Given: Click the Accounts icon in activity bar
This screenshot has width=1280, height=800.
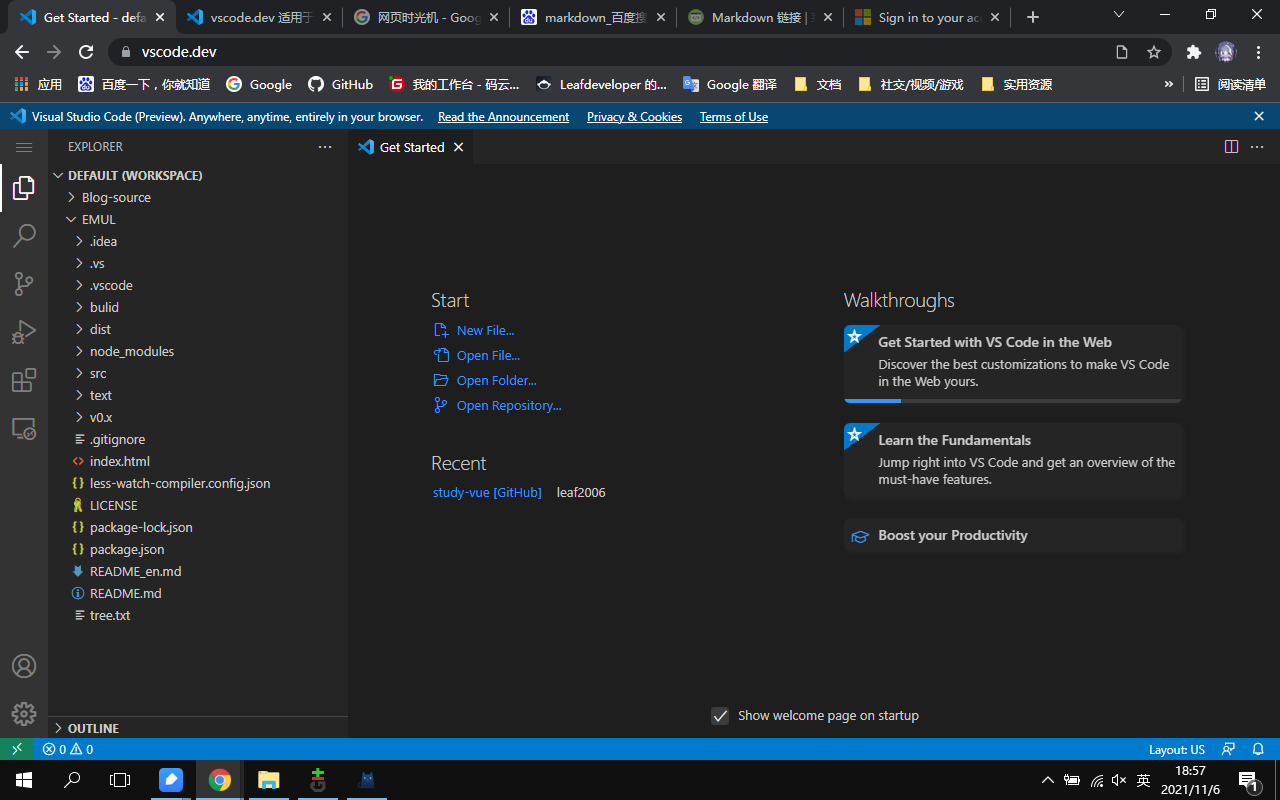Looking at the screenshot, I should tap(24, 666).
